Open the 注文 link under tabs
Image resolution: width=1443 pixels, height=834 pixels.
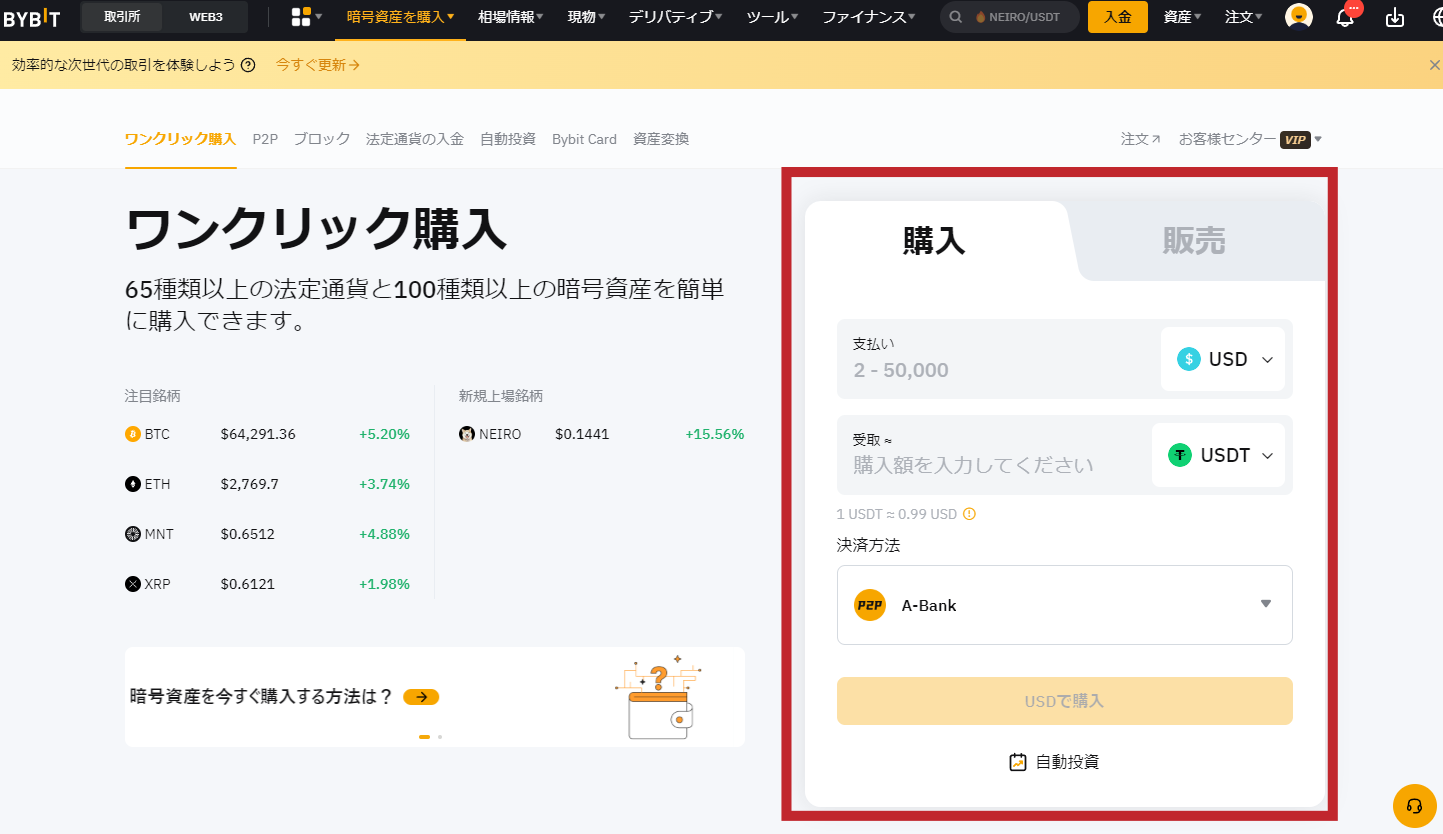click(1141, 140)
